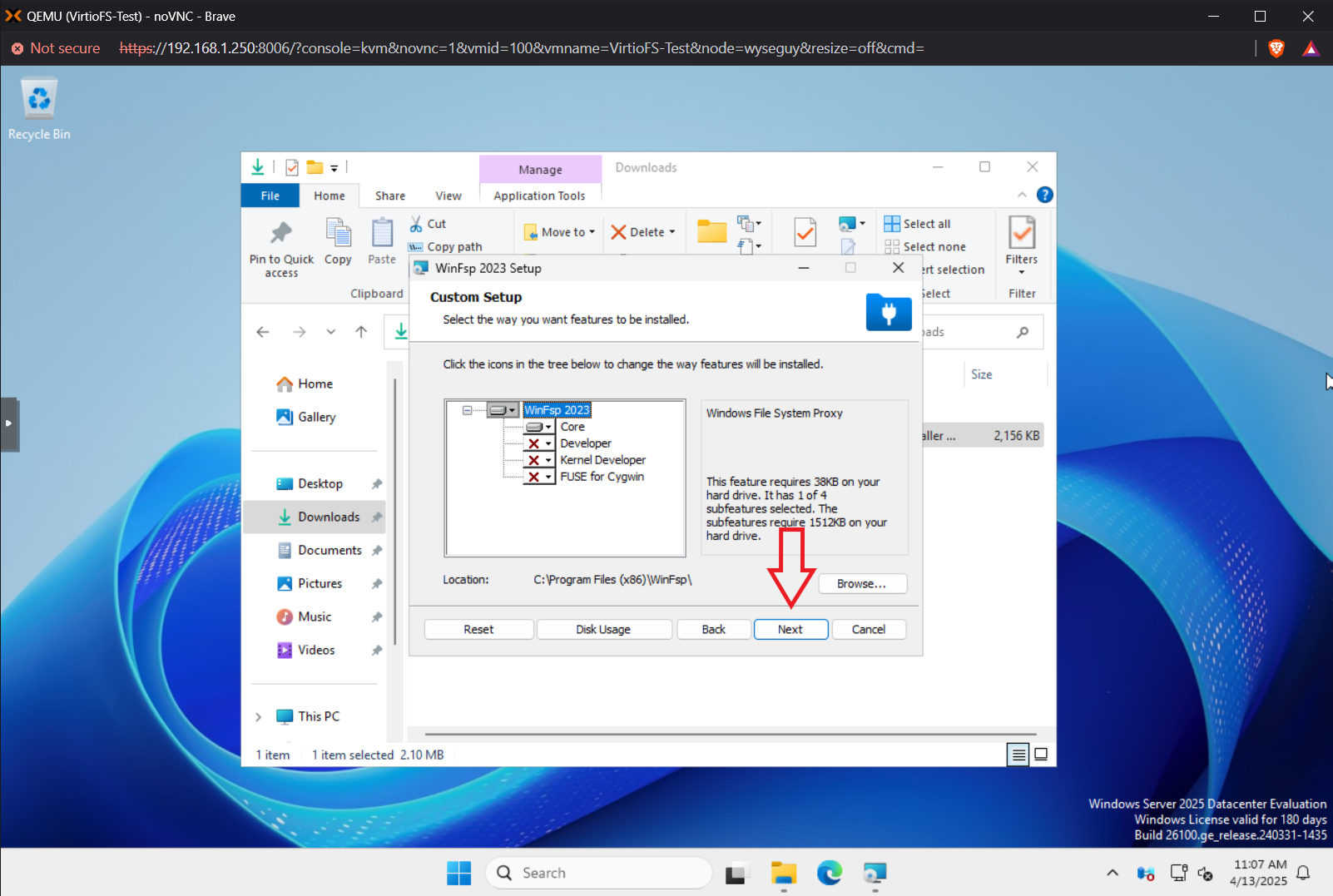The width and height of the screenshot is (1333, 896).
Task: Open noVNC side control panel handle
Action: click(x=9, y=423)
